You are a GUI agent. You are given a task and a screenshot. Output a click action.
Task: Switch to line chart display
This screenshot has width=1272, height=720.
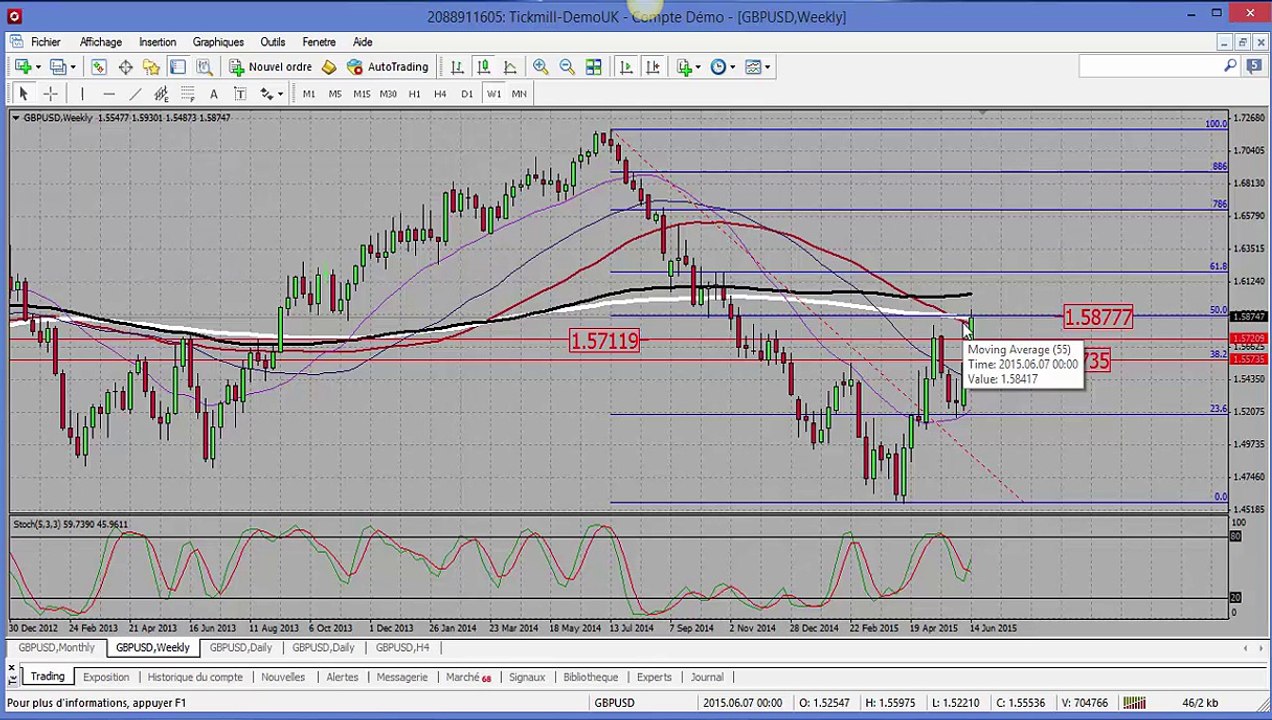(x=510, y=67)
